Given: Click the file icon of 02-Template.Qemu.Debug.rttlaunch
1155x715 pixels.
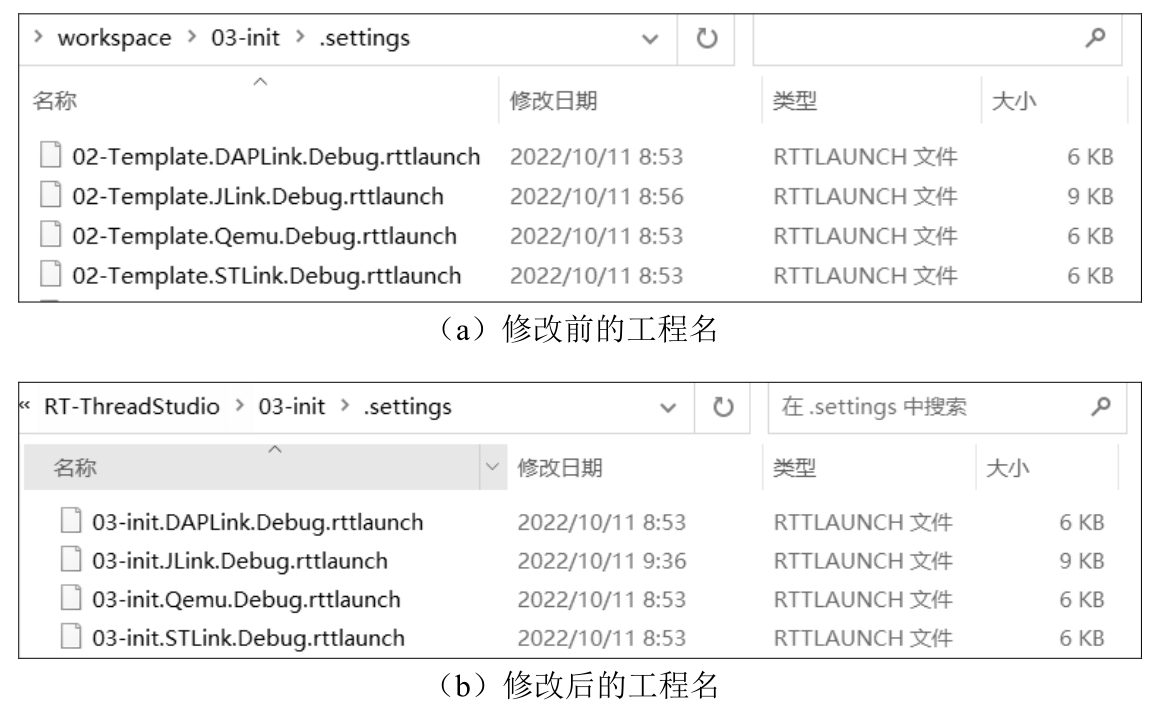Looking at the screenshot, I should click(x=49, y=237).
